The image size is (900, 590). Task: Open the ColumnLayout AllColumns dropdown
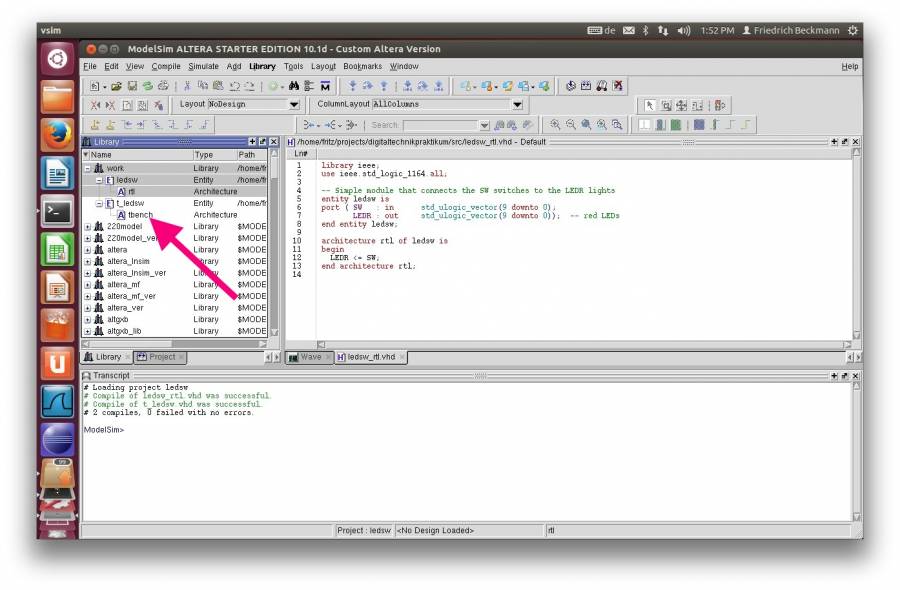coord(516,104)
